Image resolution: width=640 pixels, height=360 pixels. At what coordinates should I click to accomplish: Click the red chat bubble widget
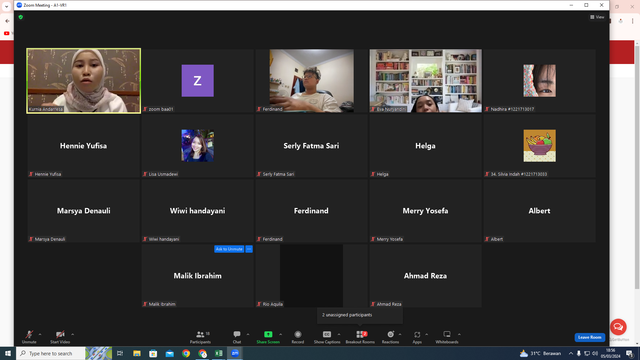pyautogui.click(x=618, y=327)
